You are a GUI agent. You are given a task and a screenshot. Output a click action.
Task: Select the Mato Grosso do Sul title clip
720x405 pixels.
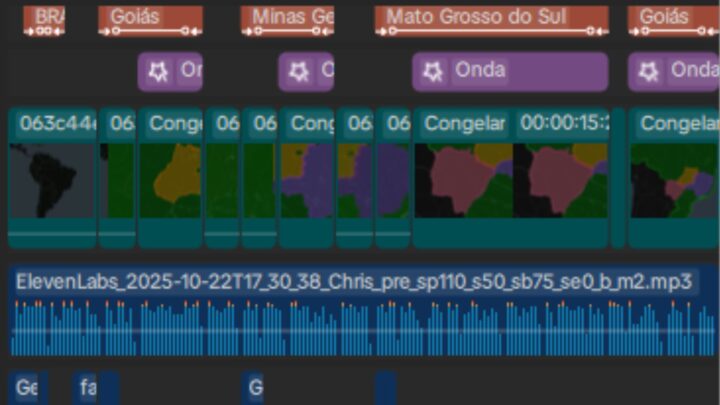pyautogui.click(x=492, y=21)
